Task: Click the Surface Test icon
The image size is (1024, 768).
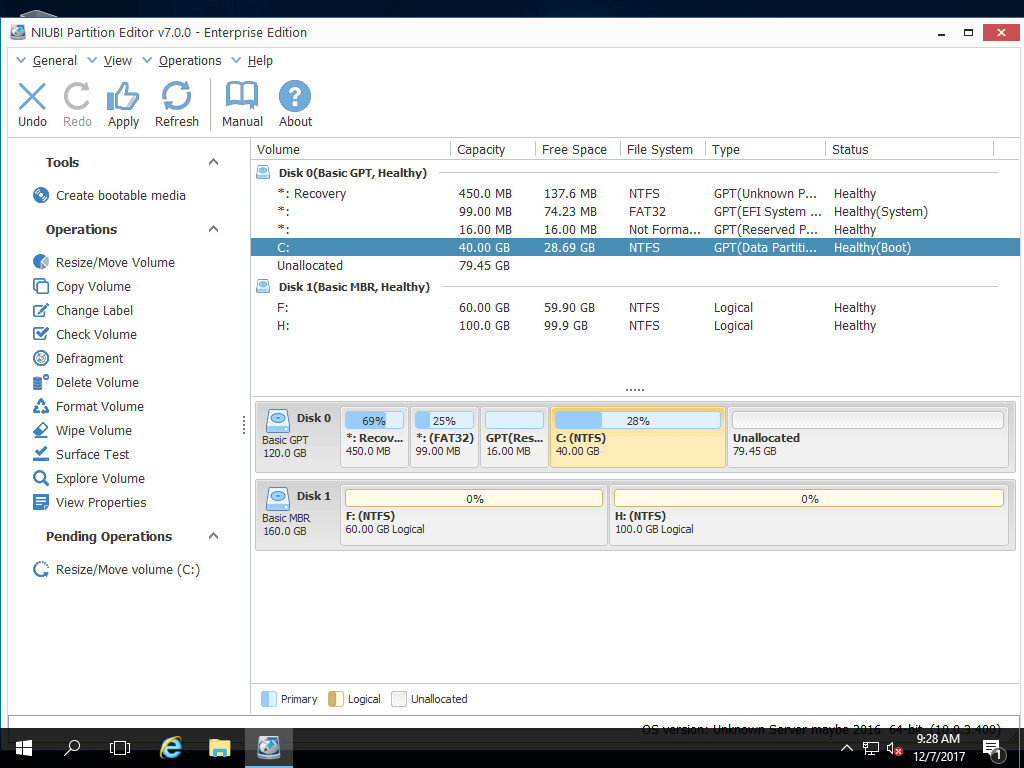Action: 40,454
